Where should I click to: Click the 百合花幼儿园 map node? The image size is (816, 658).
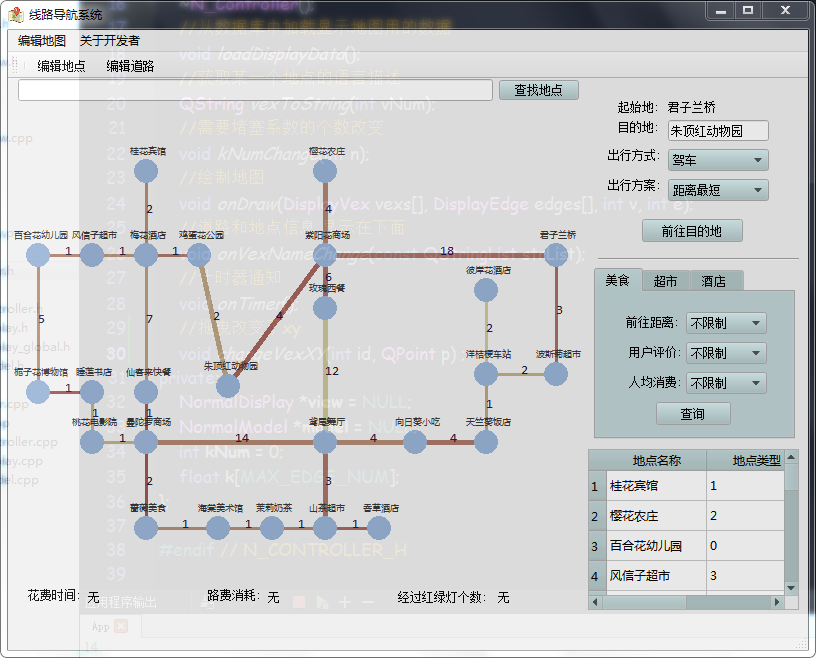click(x=38, y=255)
